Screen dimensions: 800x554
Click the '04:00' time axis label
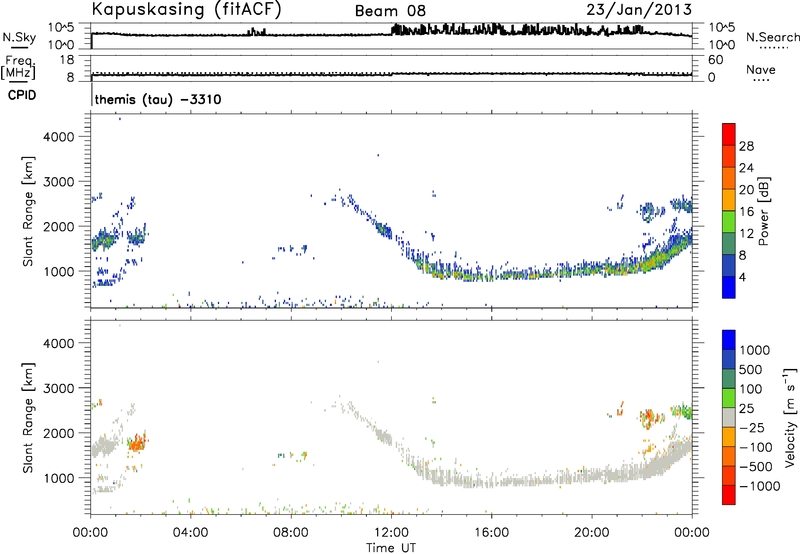(190, 533)
